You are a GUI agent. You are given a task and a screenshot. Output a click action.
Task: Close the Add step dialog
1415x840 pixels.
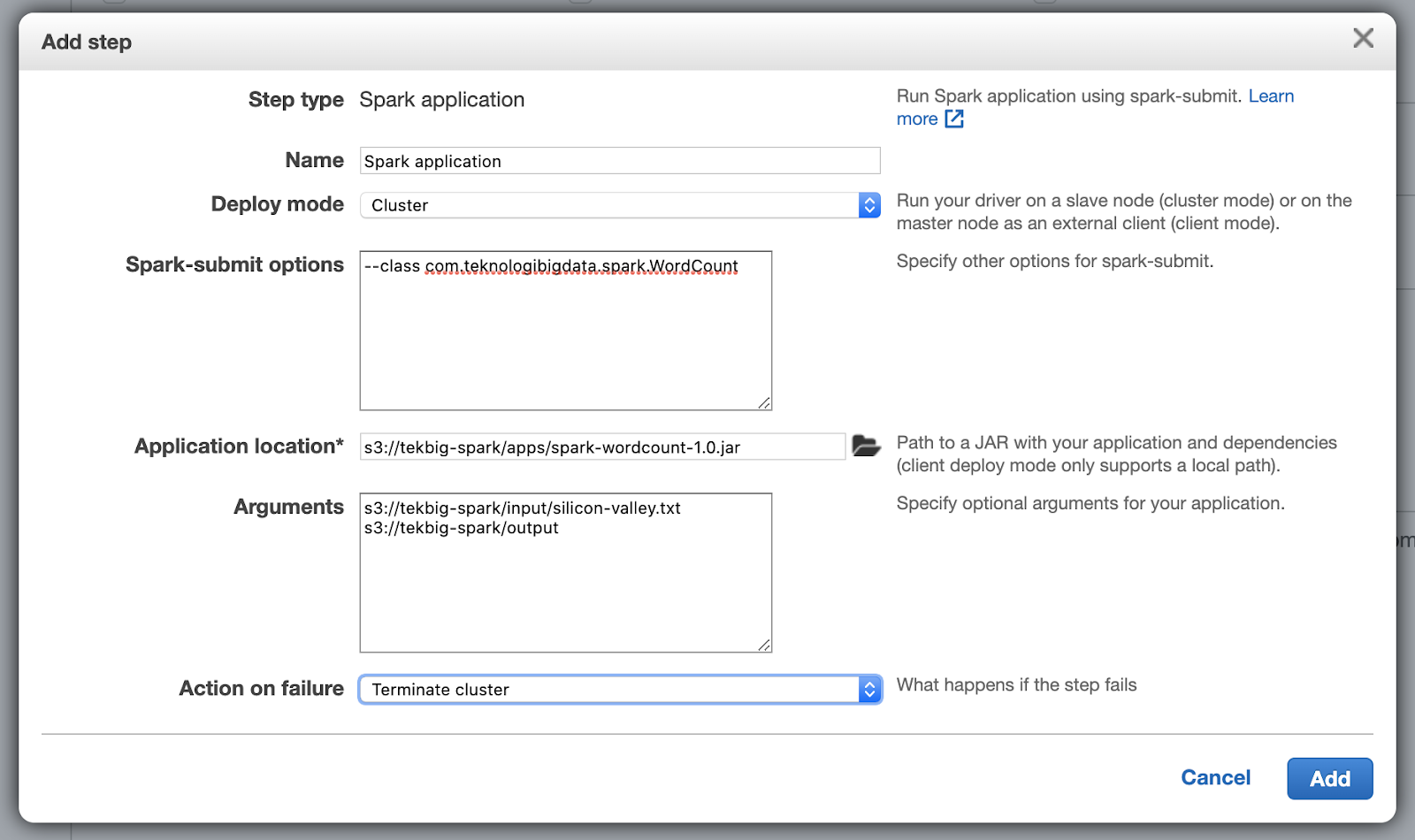(1363, 38)
